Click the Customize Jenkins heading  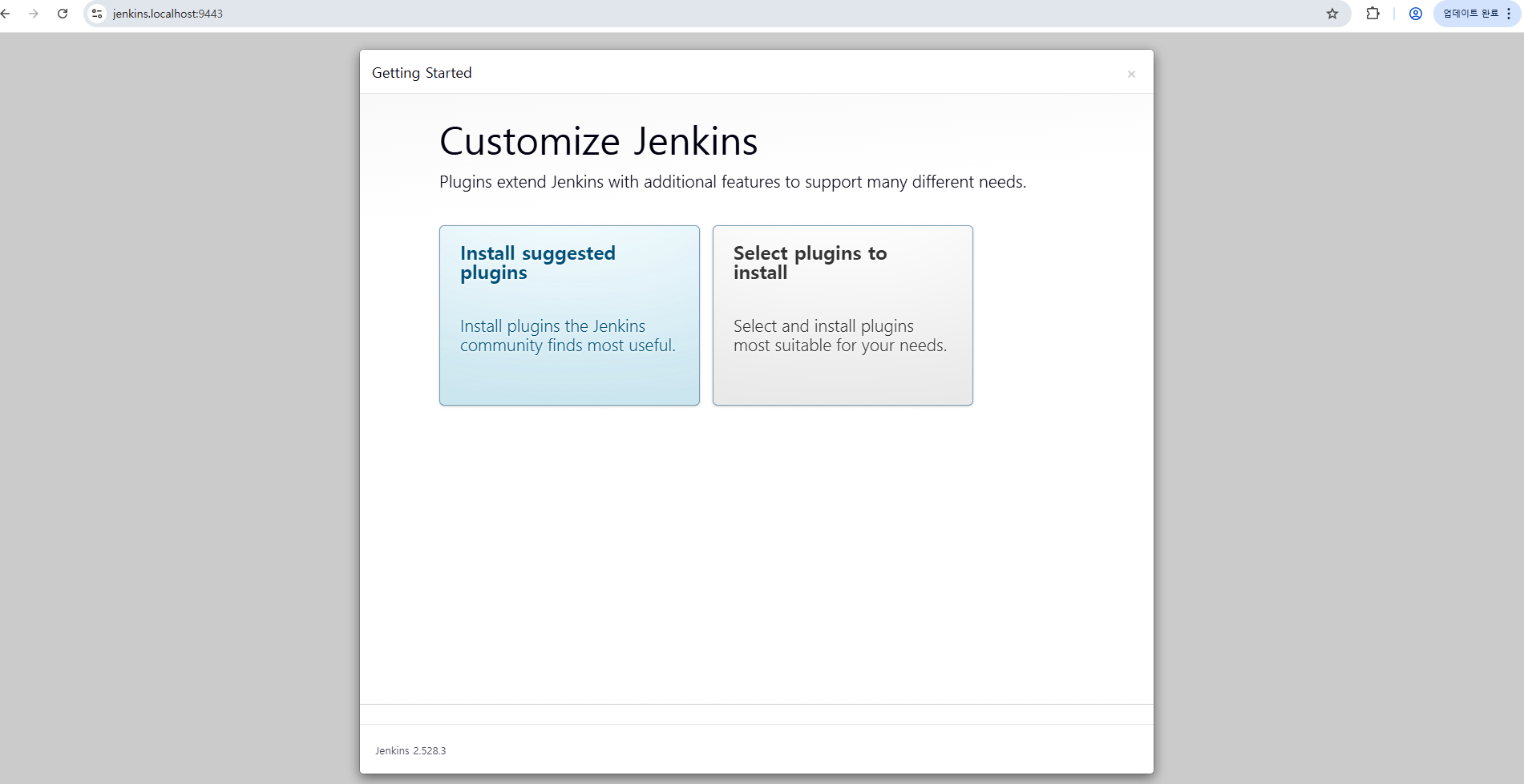point(598,142)
